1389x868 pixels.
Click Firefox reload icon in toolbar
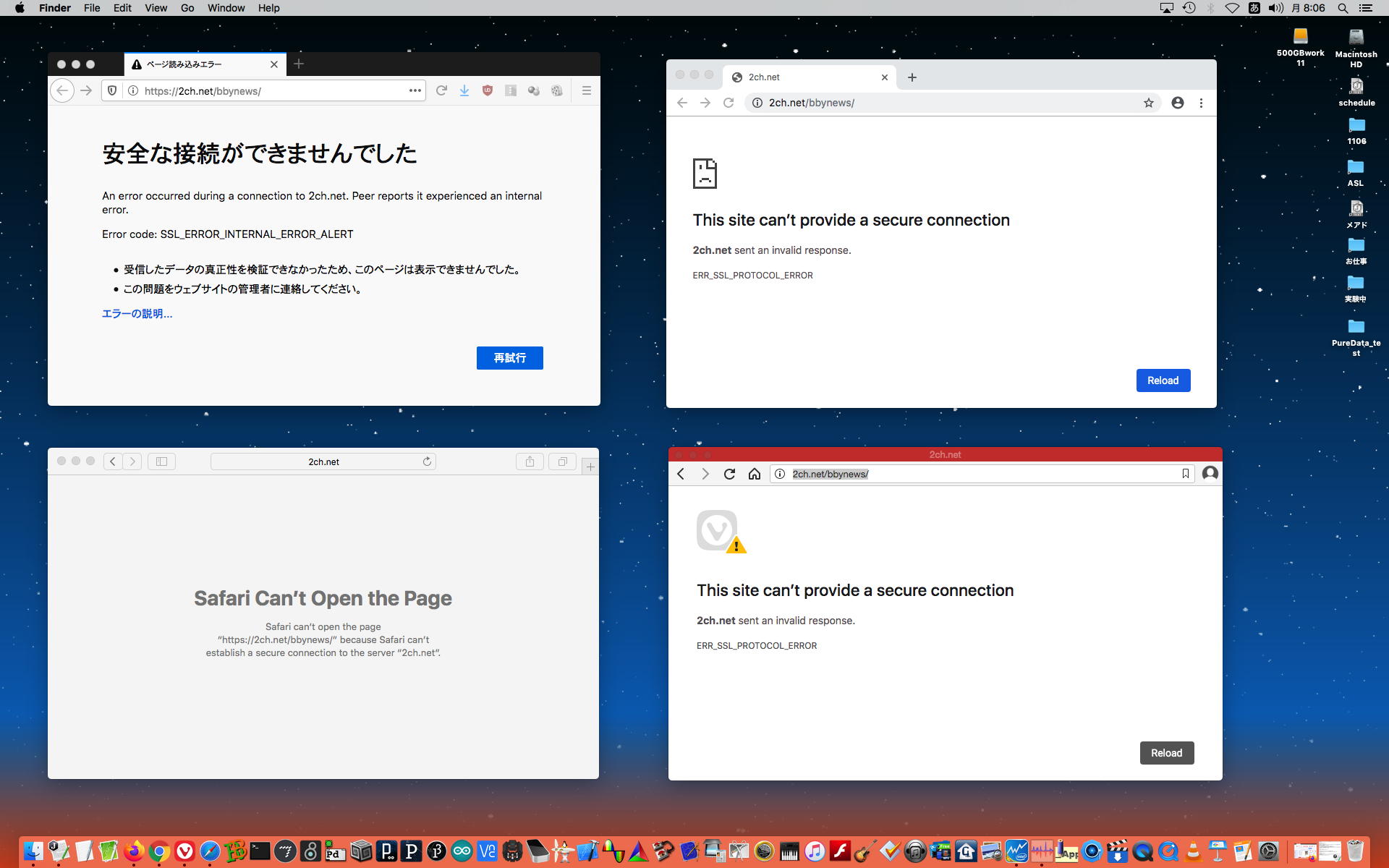point(441,90)
